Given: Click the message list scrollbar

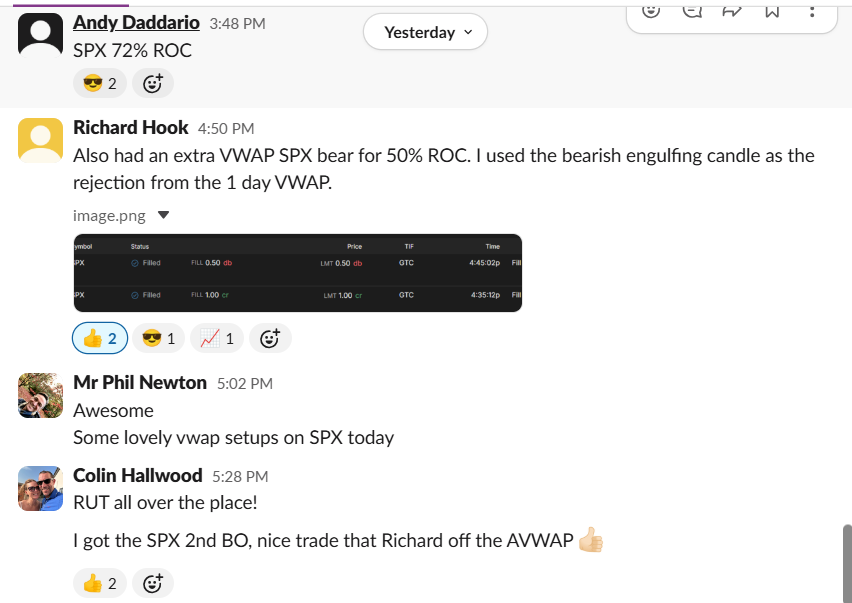Looking at the screenshot, I should pyautogui.click(x=847, y=560).
